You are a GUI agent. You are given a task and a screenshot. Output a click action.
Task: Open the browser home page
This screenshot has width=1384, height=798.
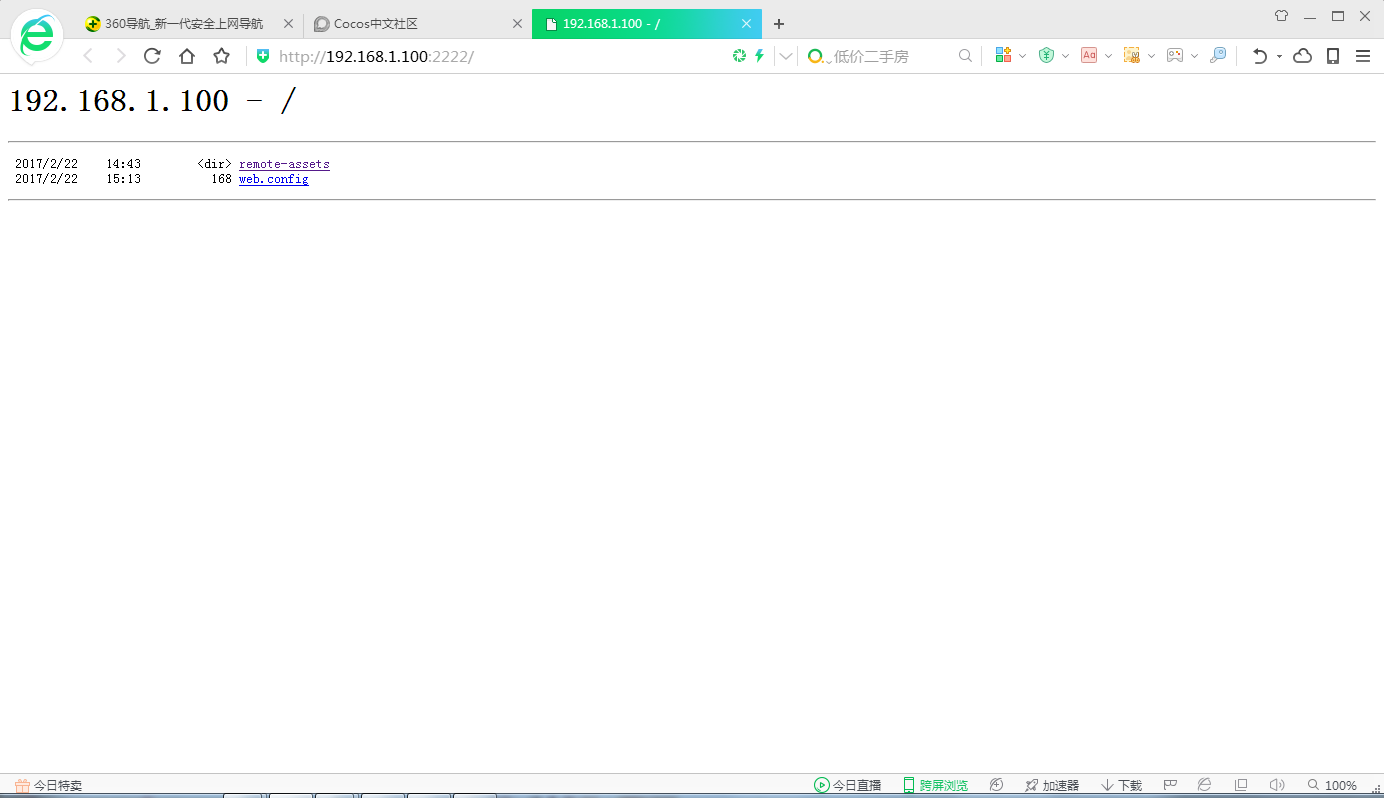click(186, 56)
